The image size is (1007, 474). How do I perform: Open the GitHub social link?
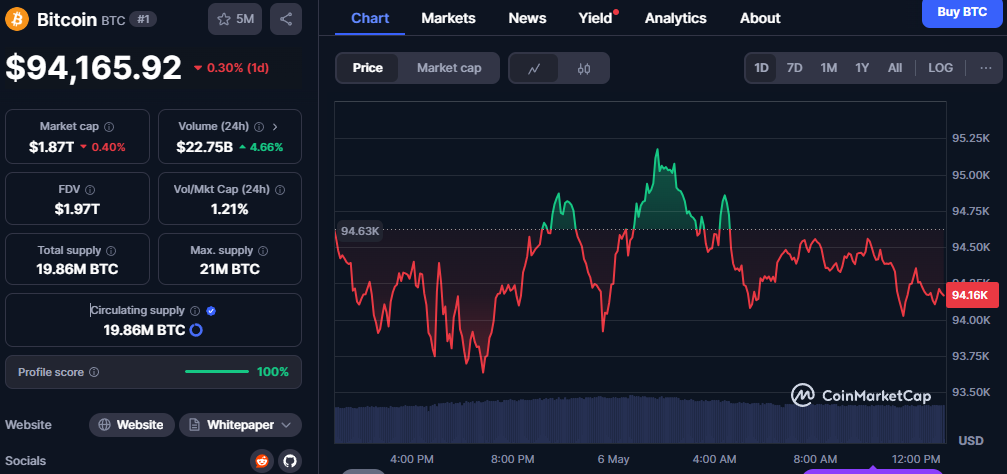[289, 460]
